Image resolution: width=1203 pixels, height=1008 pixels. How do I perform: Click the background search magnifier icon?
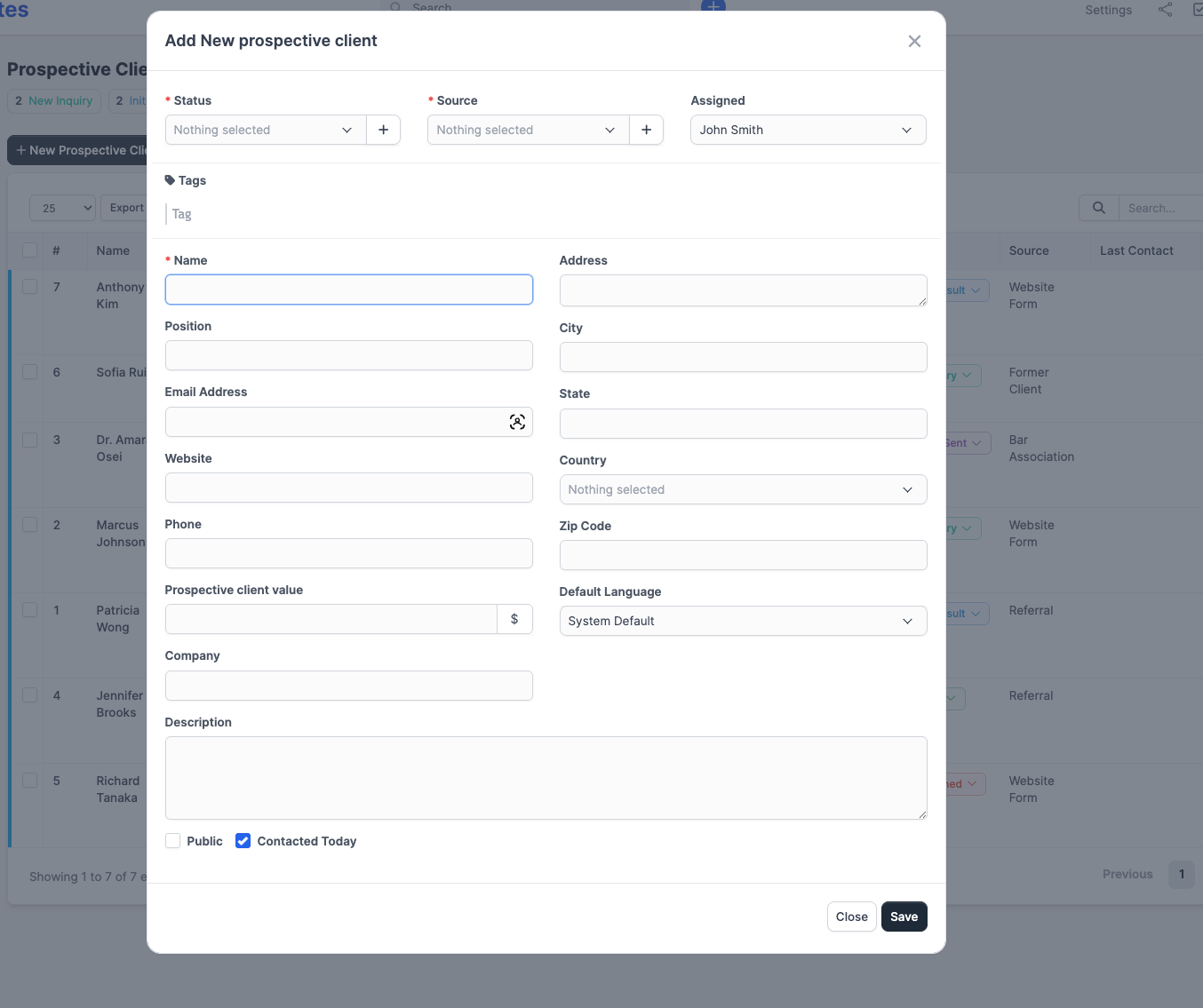click(x=1099, y=208)
